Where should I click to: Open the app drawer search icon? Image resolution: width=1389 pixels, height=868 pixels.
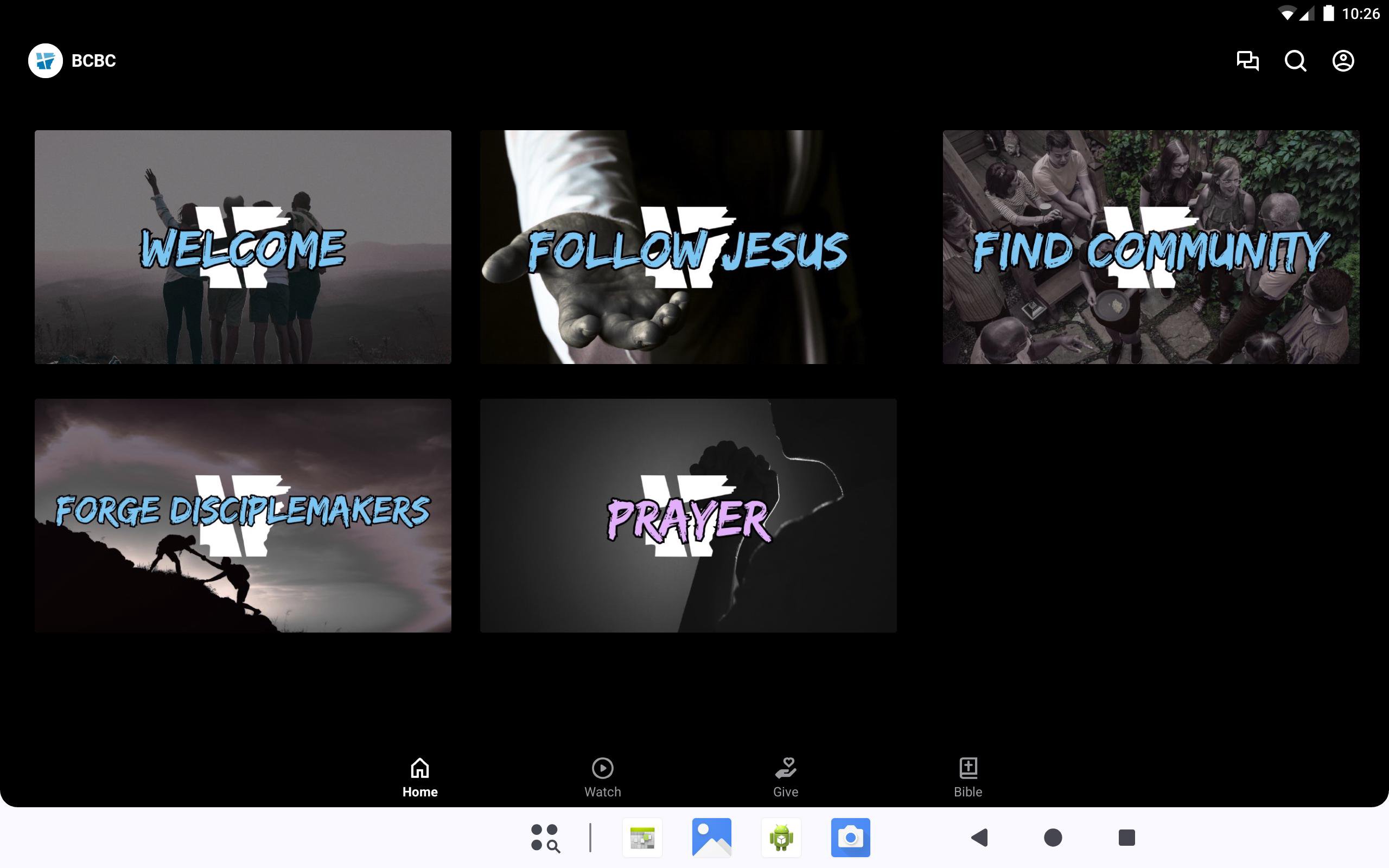545,838
